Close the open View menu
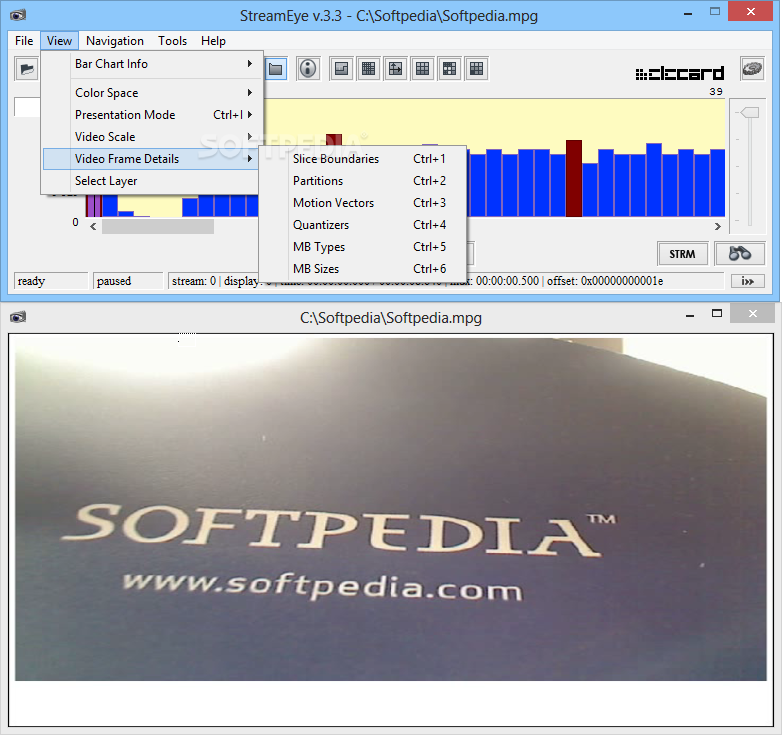The image size is (782, 735). [x=59, y=41]
